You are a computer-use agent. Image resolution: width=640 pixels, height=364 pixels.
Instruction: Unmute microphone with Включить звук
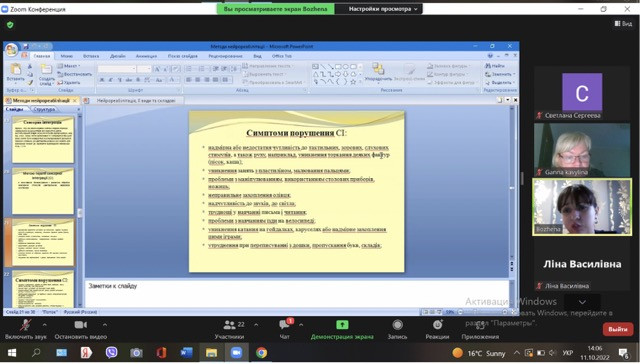[25, 329]
